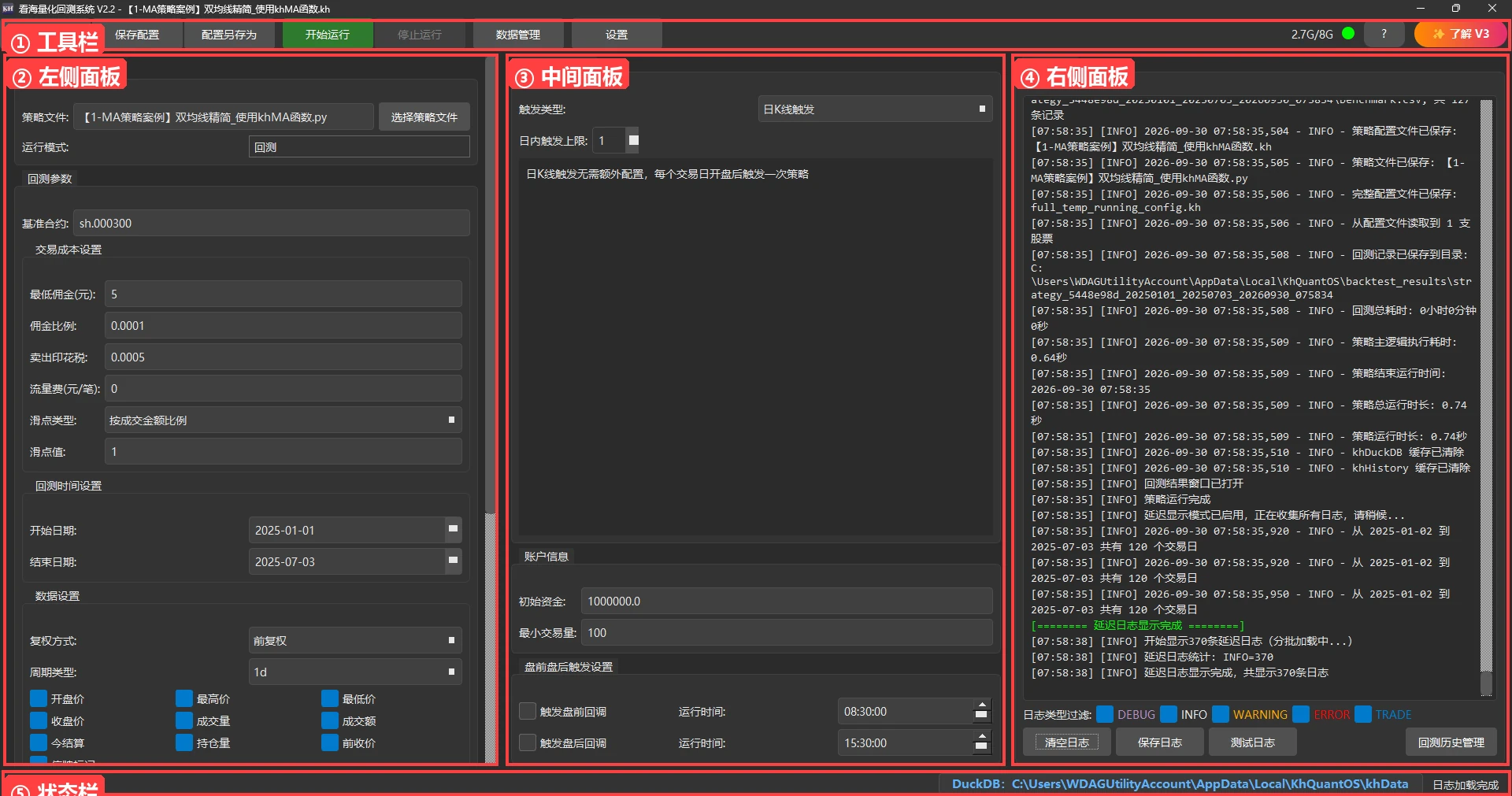Click the 日内触发上限 spinner button
1512x796 pixels.
tap(633, 140)
